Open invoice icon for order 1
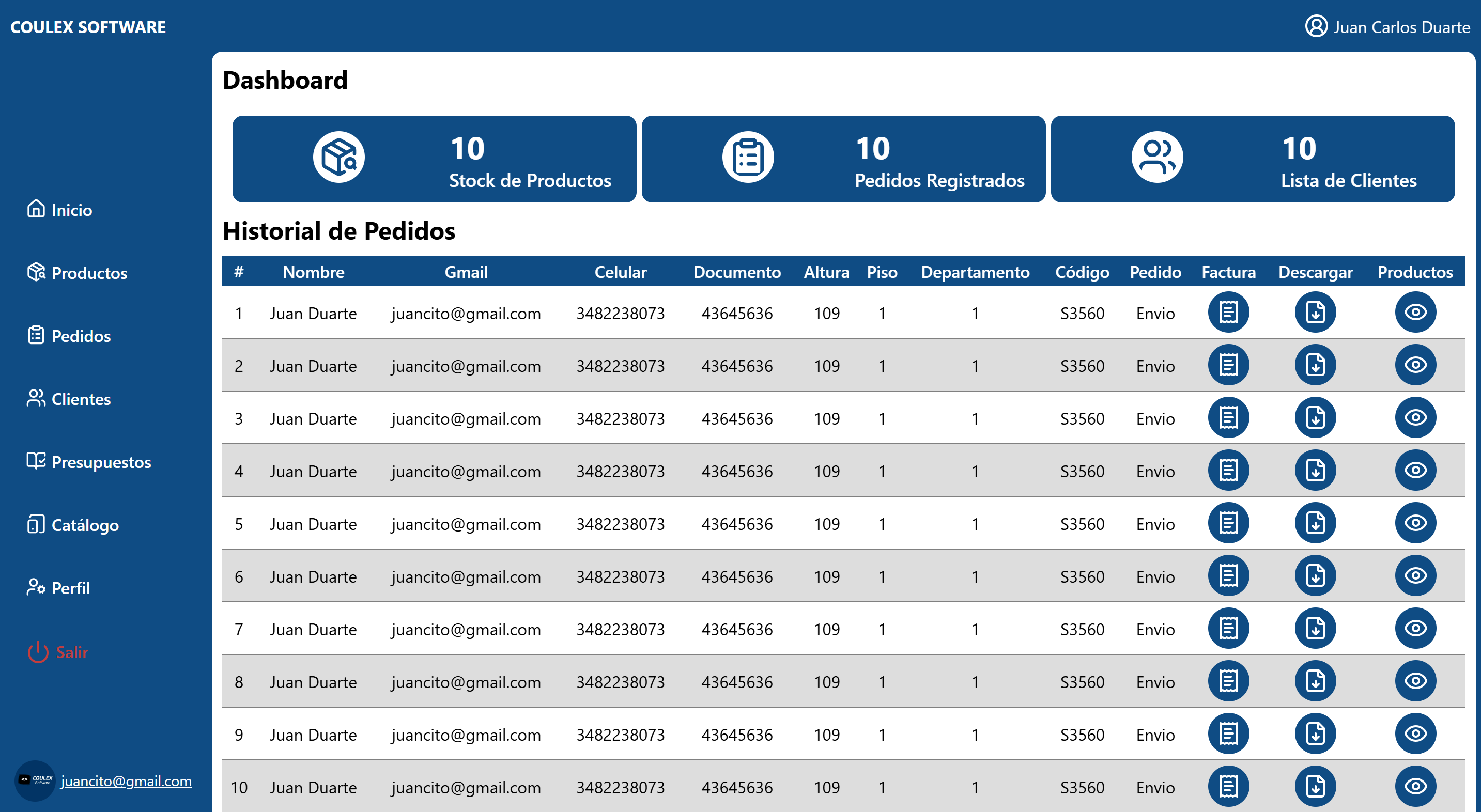Image resolution: width=1481 pixels, height=812 pixels. (1228, 313)
